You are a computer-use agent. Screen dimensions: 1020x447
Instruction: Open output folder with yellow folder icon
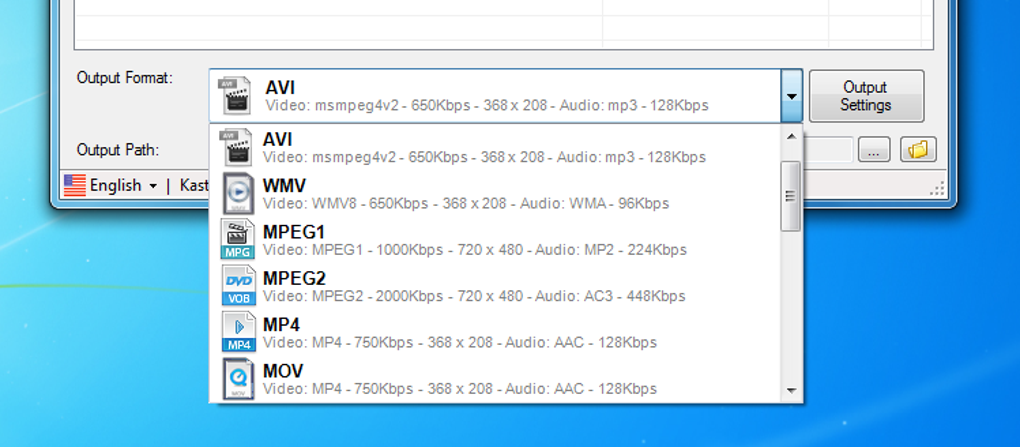point(918,150)
